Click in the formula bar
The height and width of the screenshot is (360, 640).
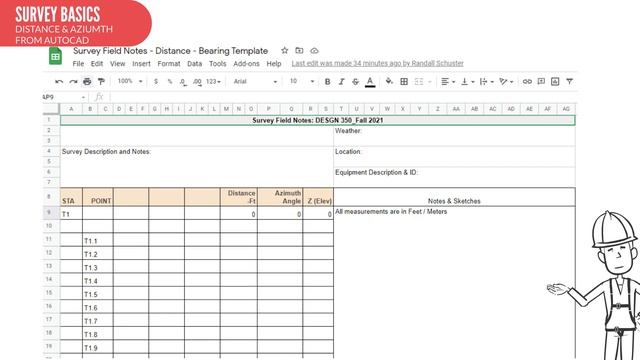point(343,97)
